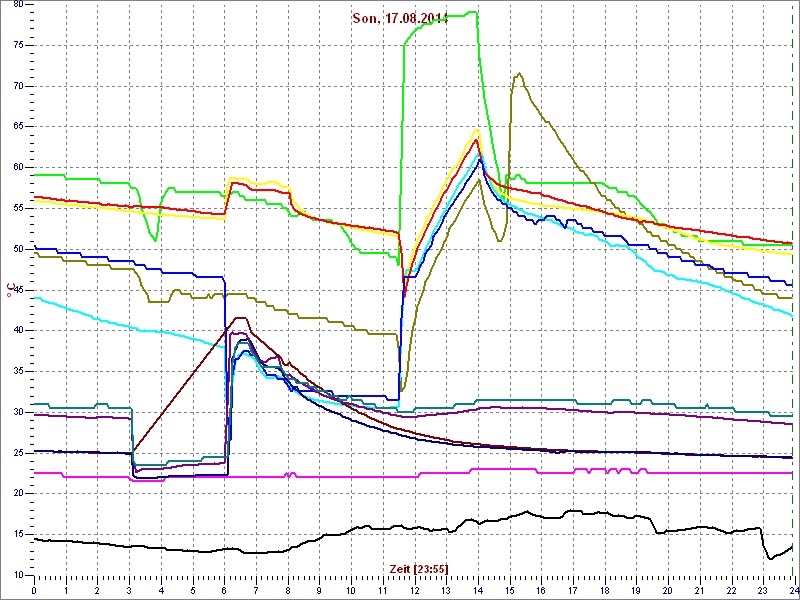Screen dimensions: 800x600
Task: Click the green curve's dip before hour 4
Action: (x=154, y=239)
